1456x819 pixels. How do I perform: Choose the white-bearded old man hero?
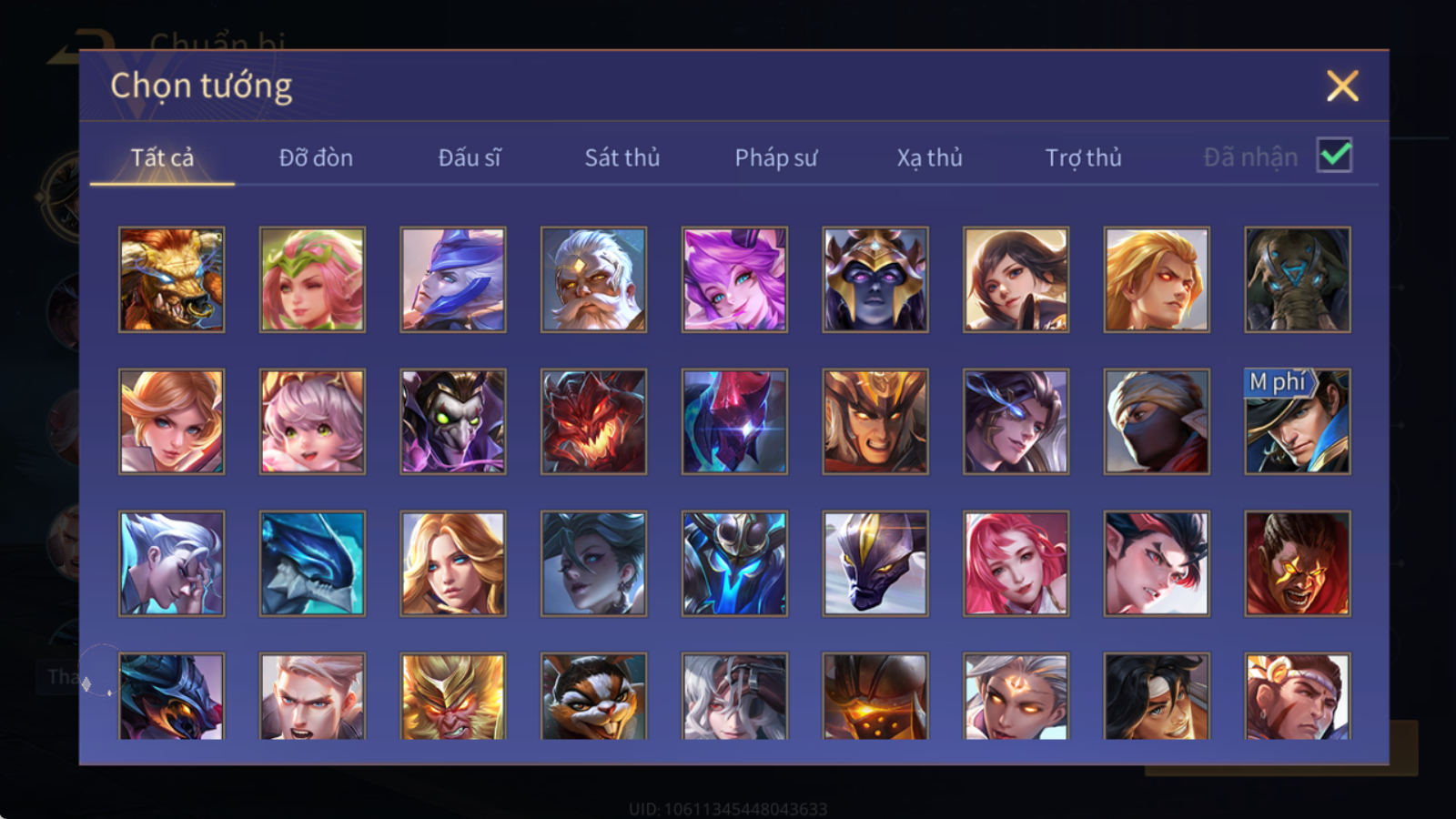593,279
